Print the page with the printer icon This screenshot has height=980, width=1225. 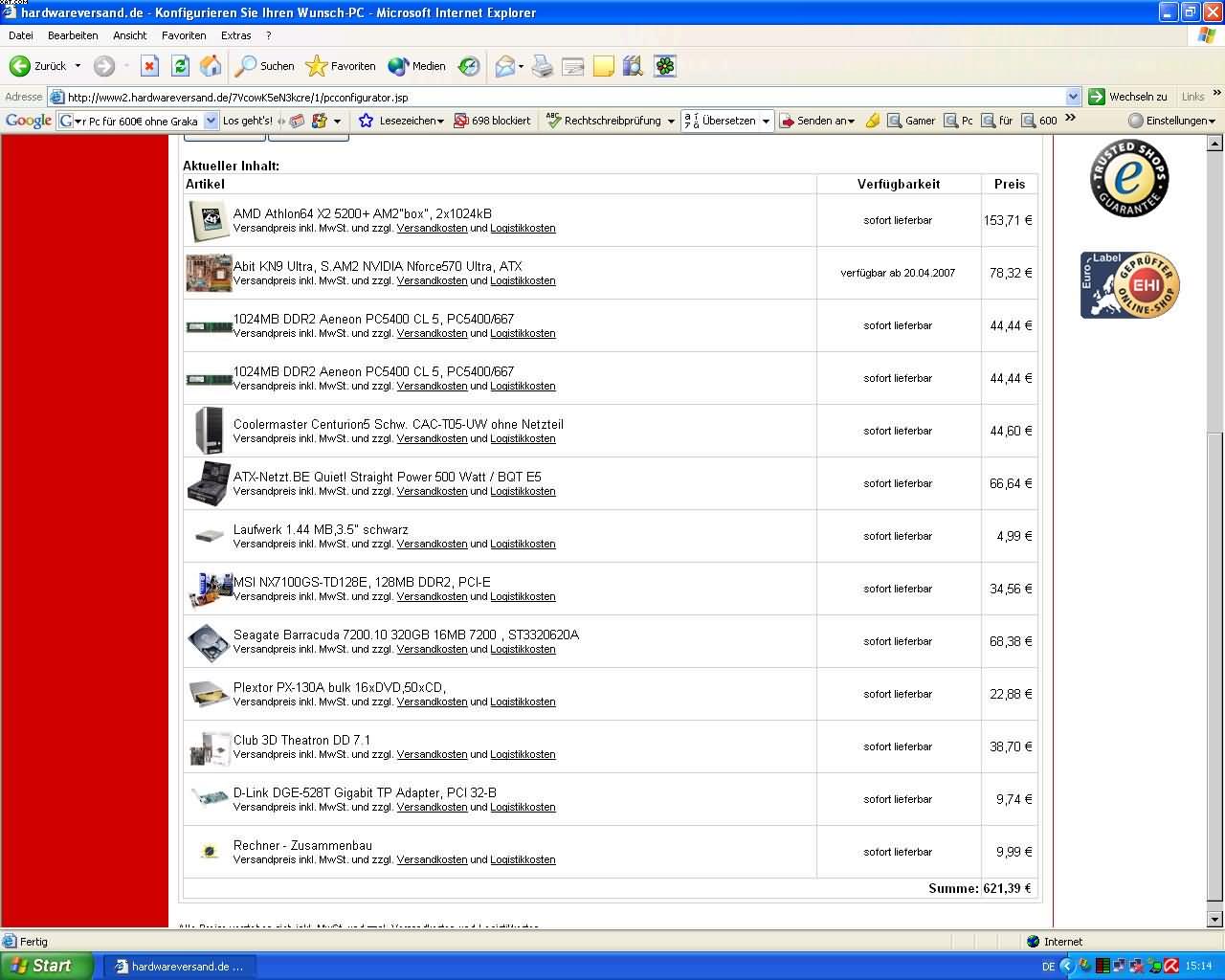[543, 66]
